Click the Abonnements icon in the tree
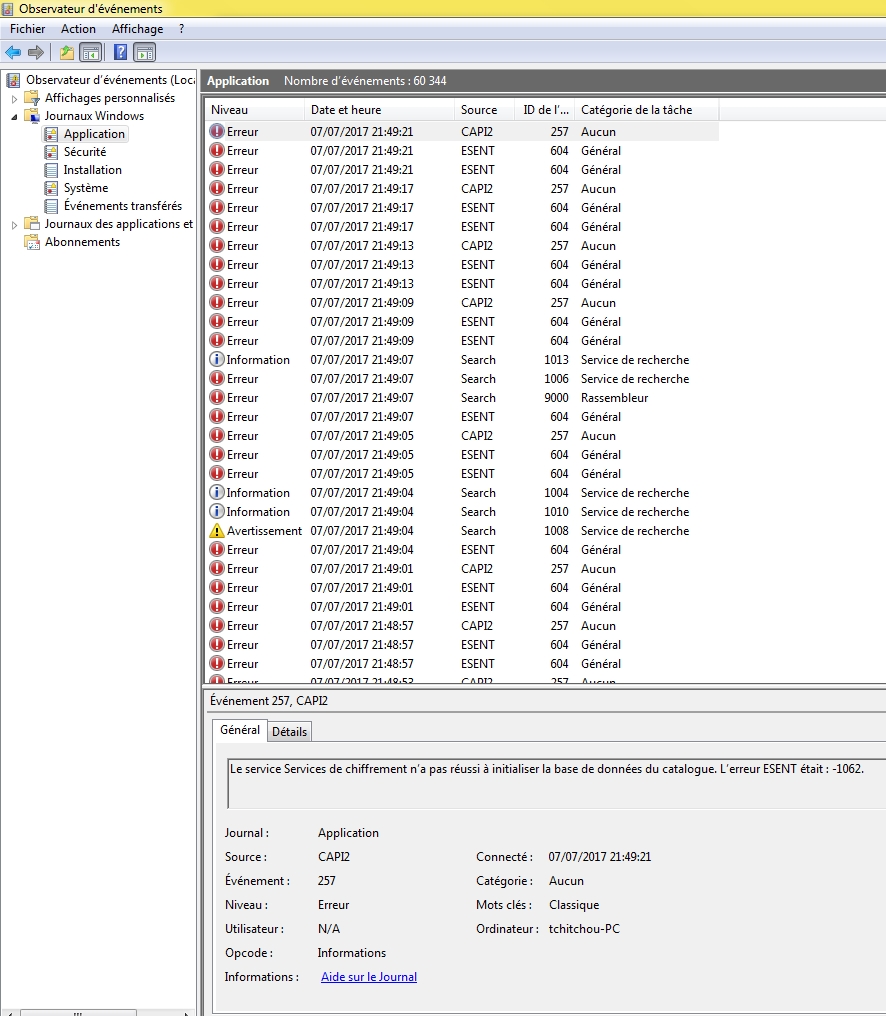This screenshot has width=886, height=1016. [x=32, y=242]
